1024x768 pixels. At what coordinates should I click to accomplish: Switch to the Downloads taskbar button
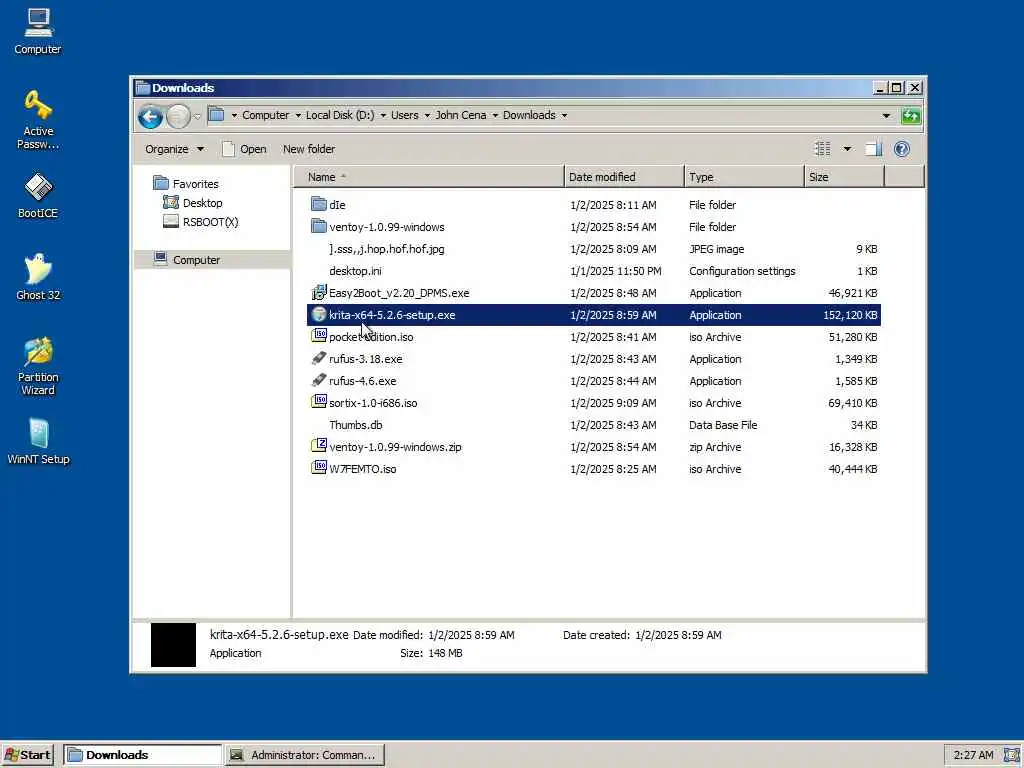click(142, 755)
